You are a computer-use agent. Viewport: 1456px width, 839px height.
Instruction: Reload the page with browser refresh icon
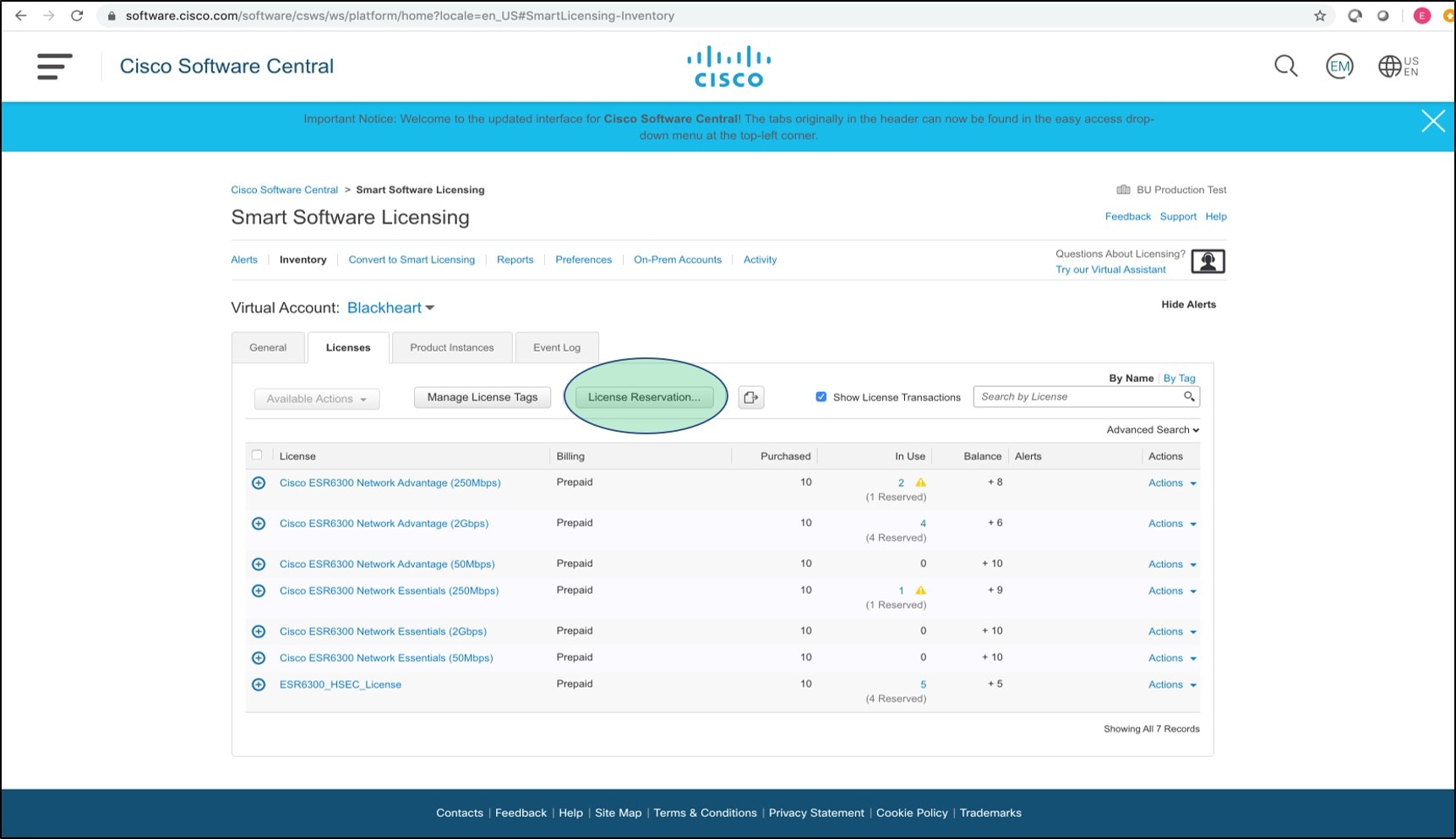click(77, 15)
